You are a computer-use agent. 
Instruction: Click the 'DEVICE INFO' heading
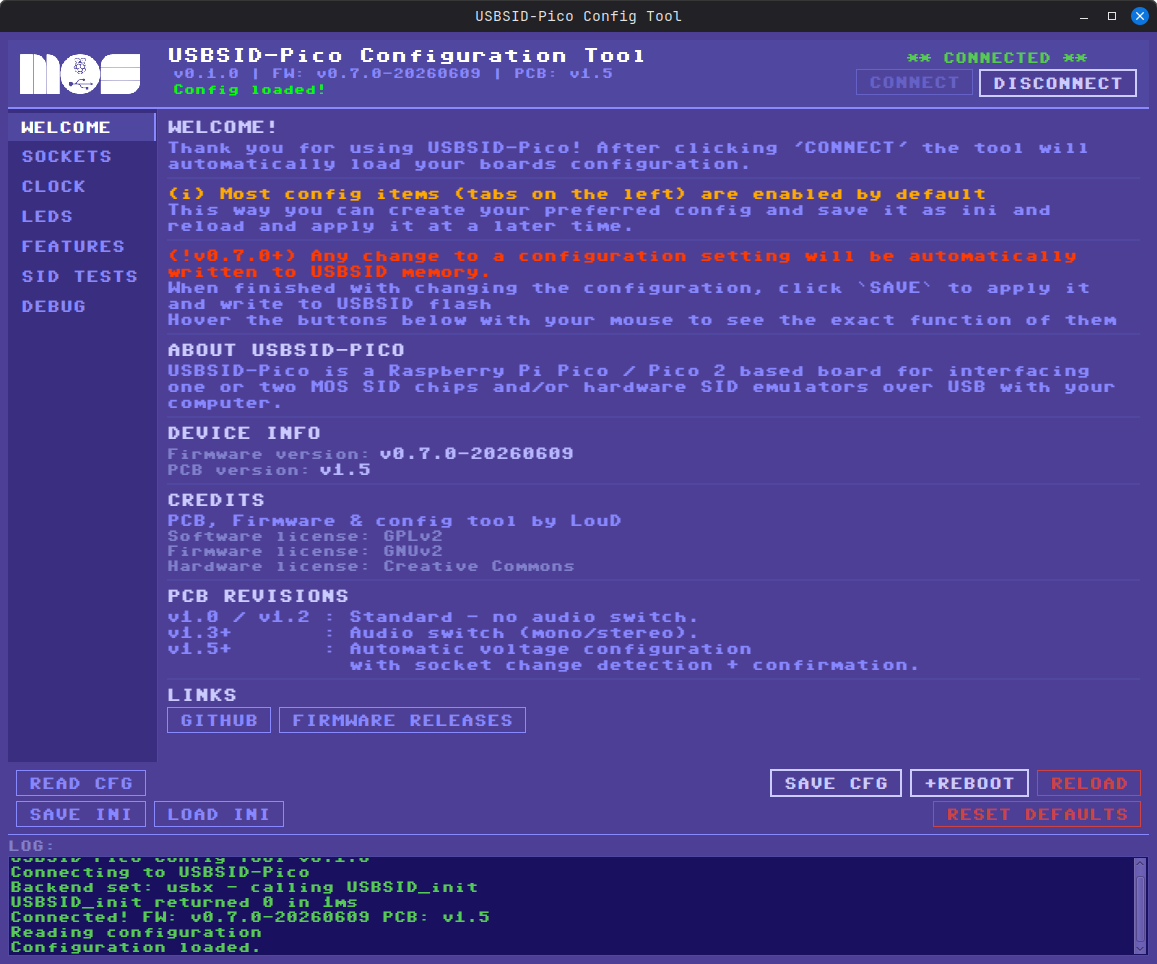point(244,433)
